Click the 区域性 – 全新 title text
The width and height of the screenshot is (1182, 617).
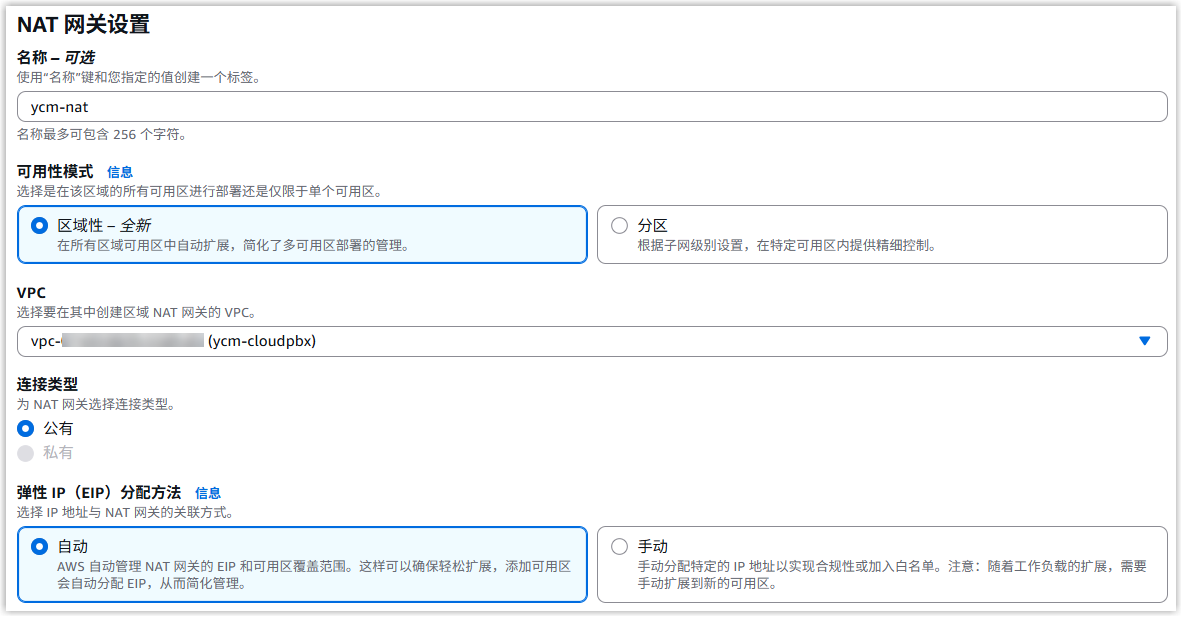[104, 225]
